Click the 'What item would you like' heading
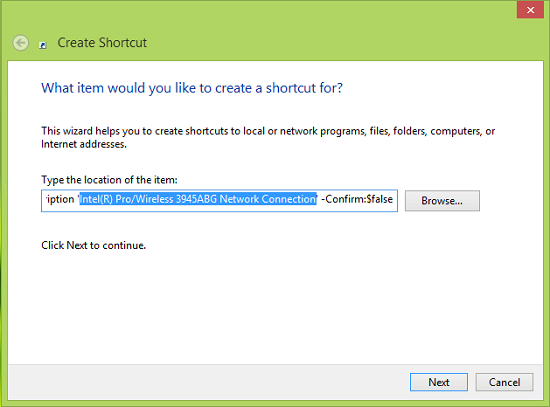The image size is (550, 407). (192, 88)
